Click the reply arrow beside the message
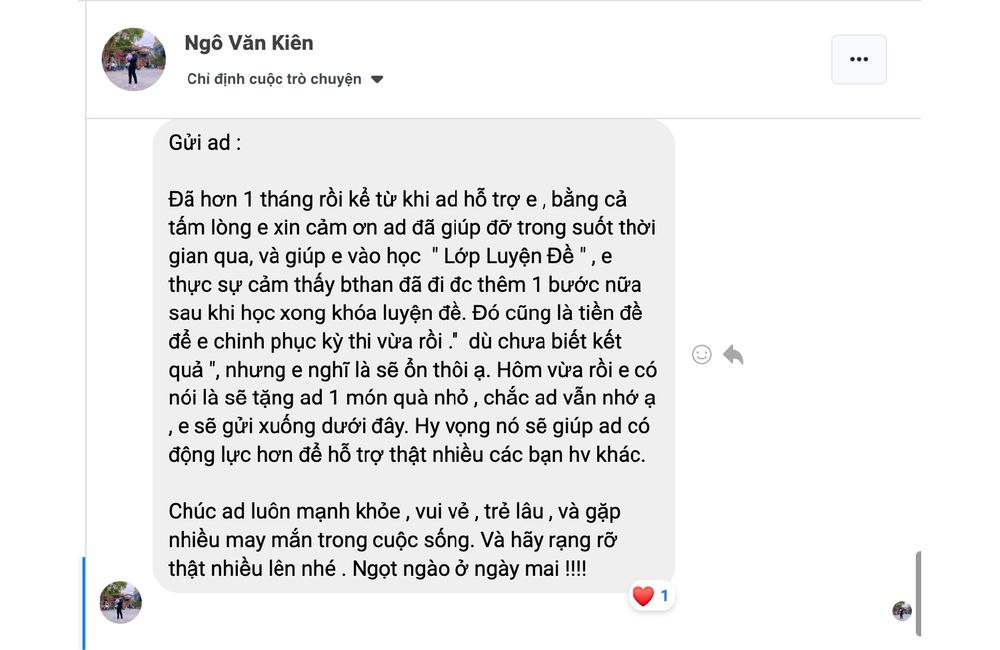Screen dimensions: 1000x650 [x=733, y=354]
